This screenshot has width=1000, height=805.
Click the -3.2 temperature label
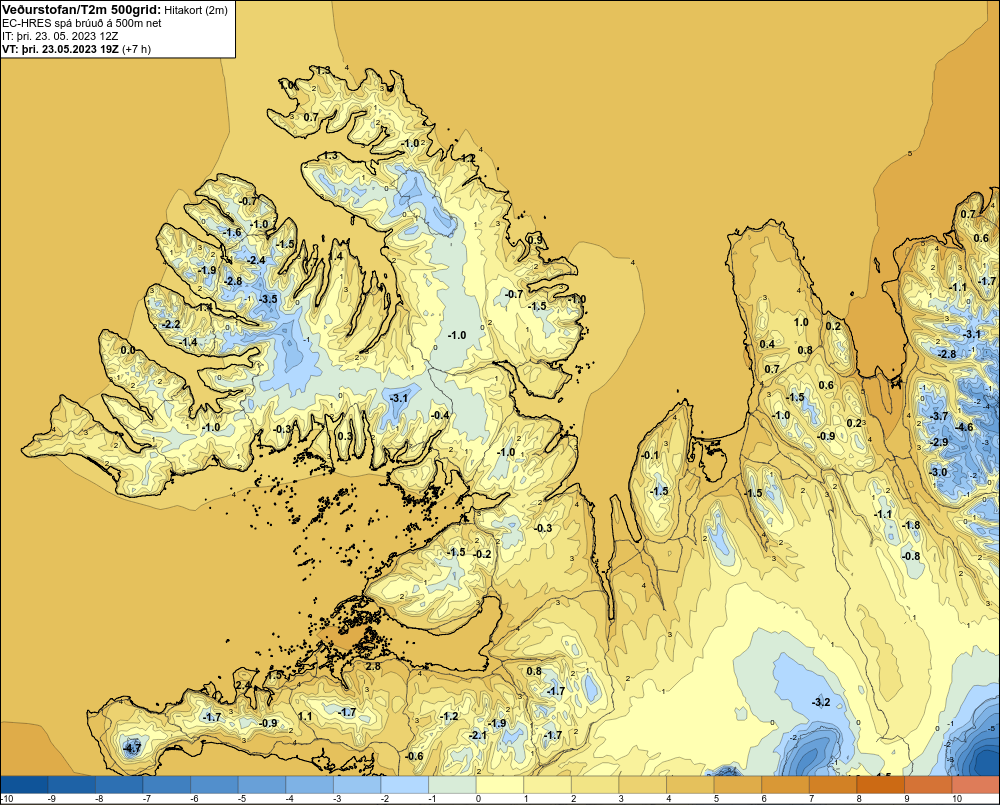pyautogui.click(x=821, y=702)
